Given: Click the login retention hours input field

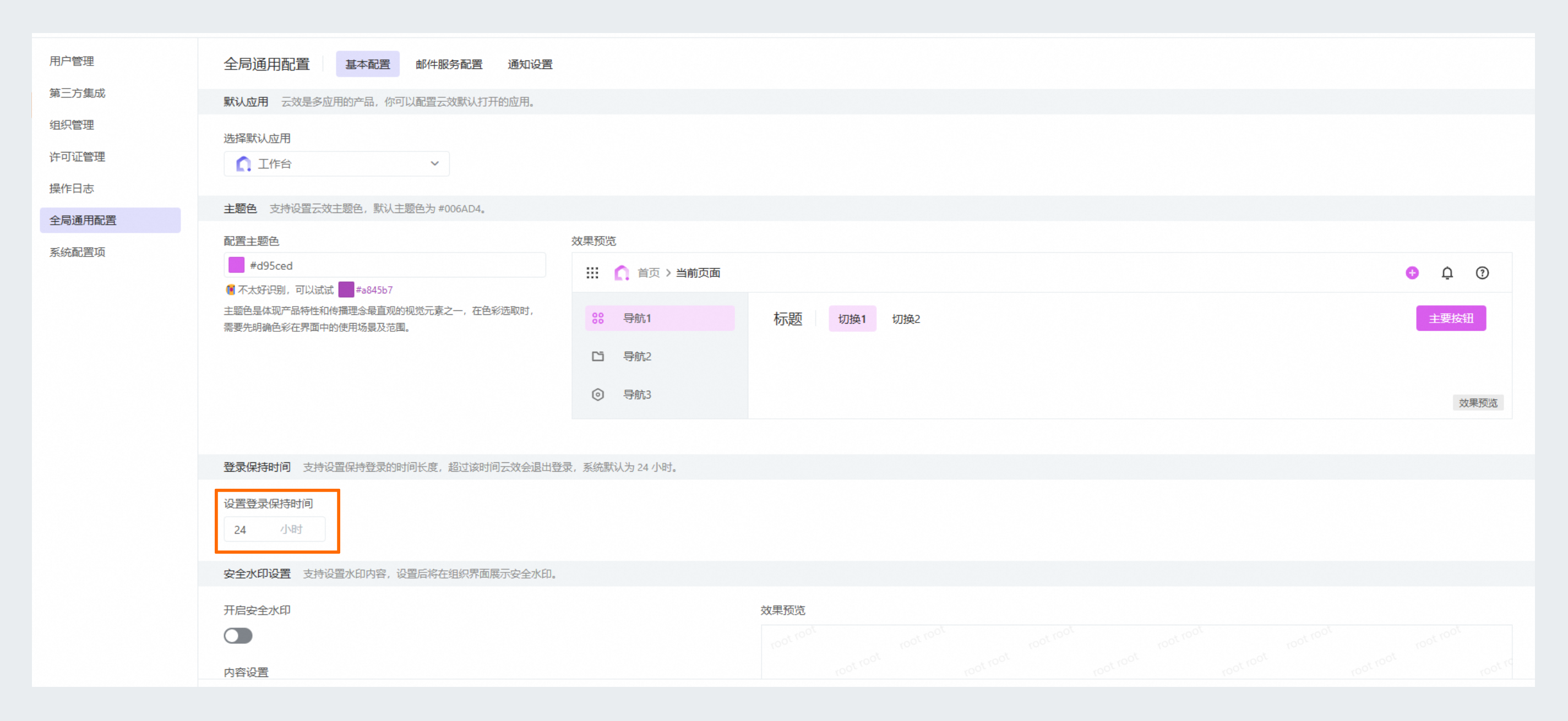Looking at the screenshot, I should pos(275,529).
